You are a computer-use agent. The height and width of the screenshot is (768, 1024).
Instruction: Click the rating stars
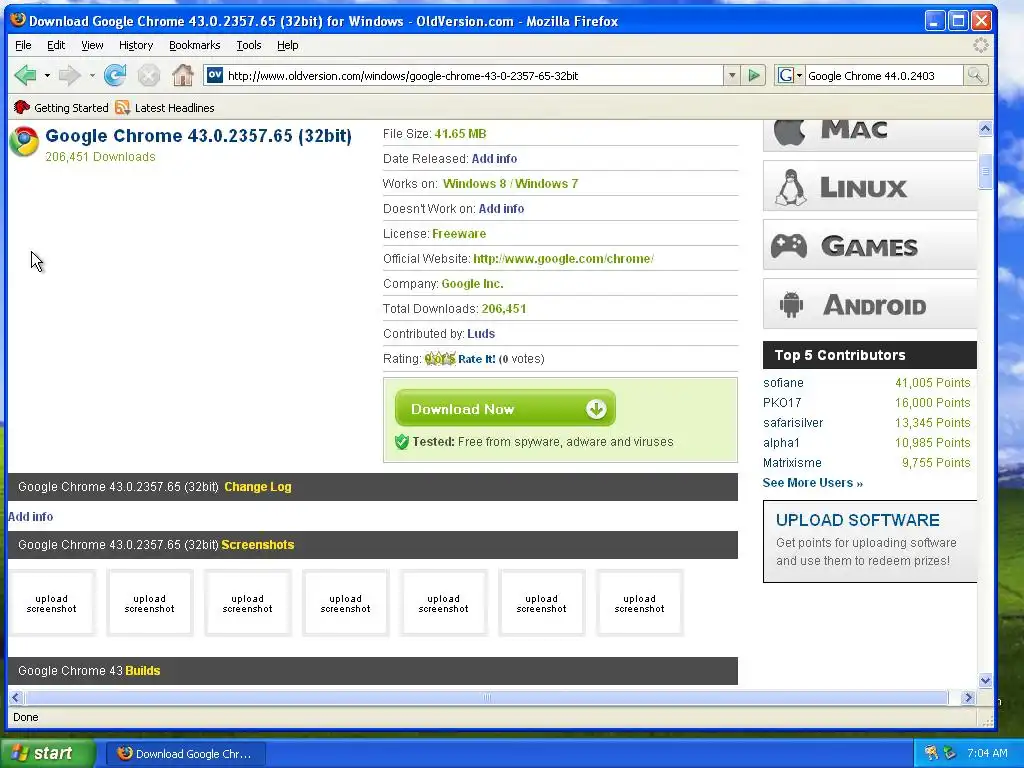tap(440, 359)
